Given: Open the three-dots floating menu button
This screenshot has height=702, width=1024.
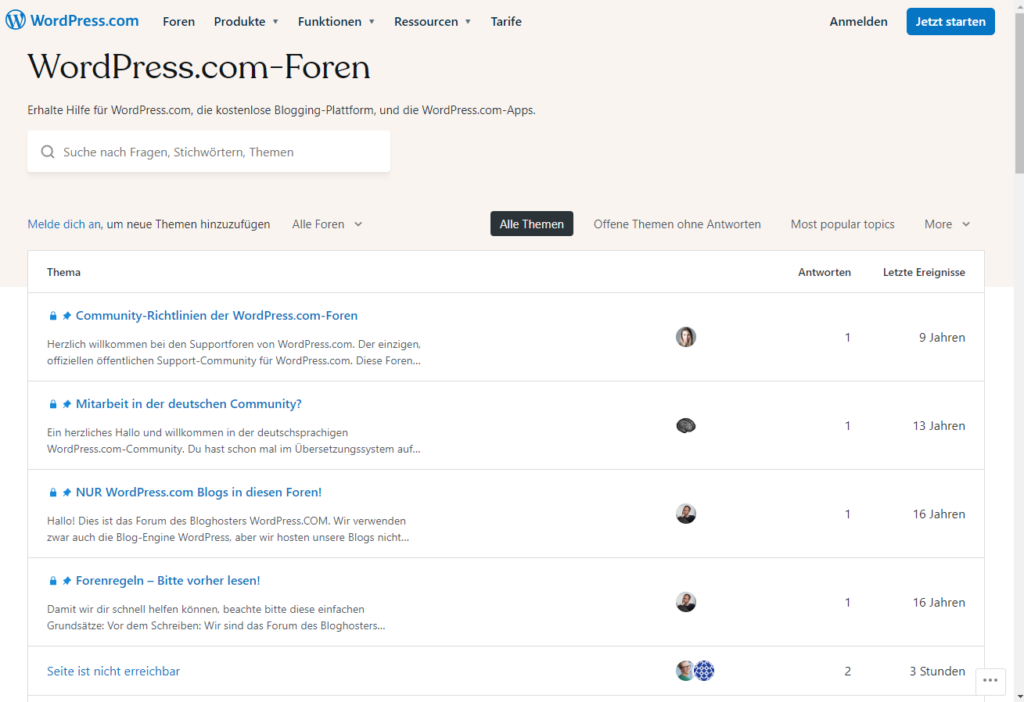Looking at the screenshot, I should 990,680.
